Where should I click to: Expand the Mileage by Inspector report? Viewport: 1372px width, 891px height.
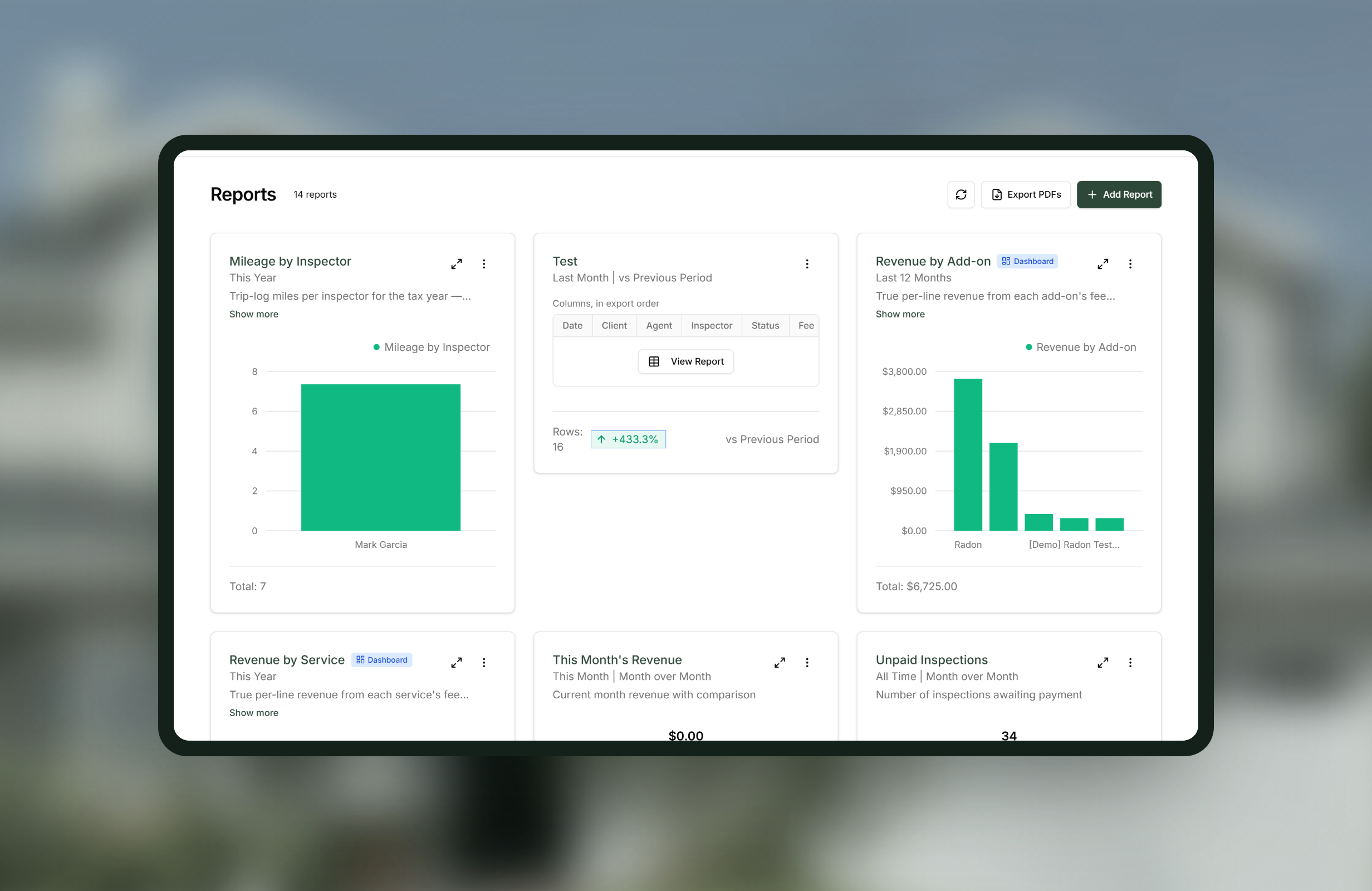point(456,263)
